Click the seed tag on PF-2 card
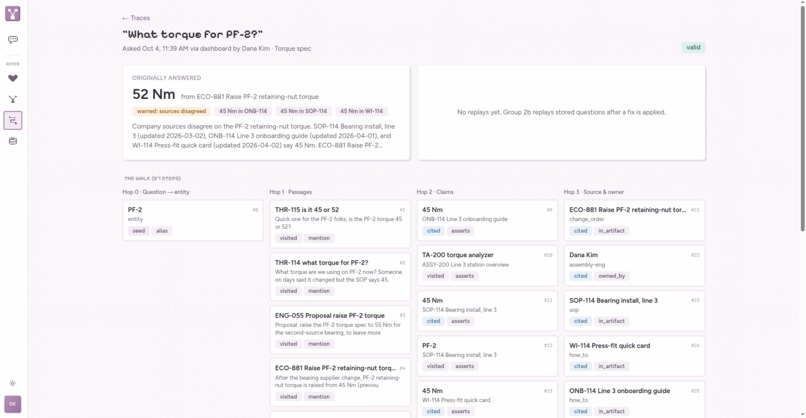806x418 pixels. tap(139, 231)
